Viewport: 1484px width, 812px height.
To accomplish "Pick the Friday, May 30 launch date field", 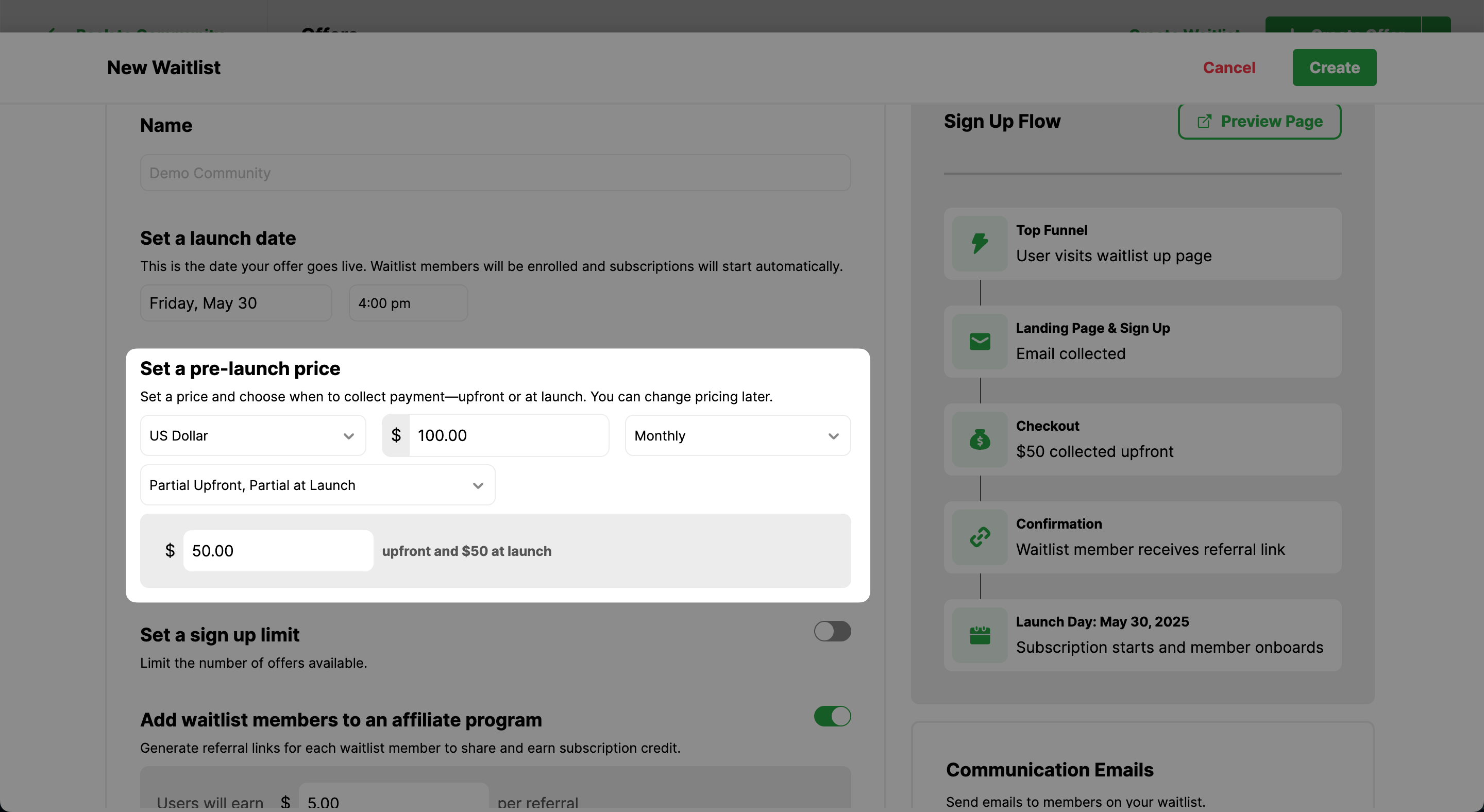I will click(235, 303).
